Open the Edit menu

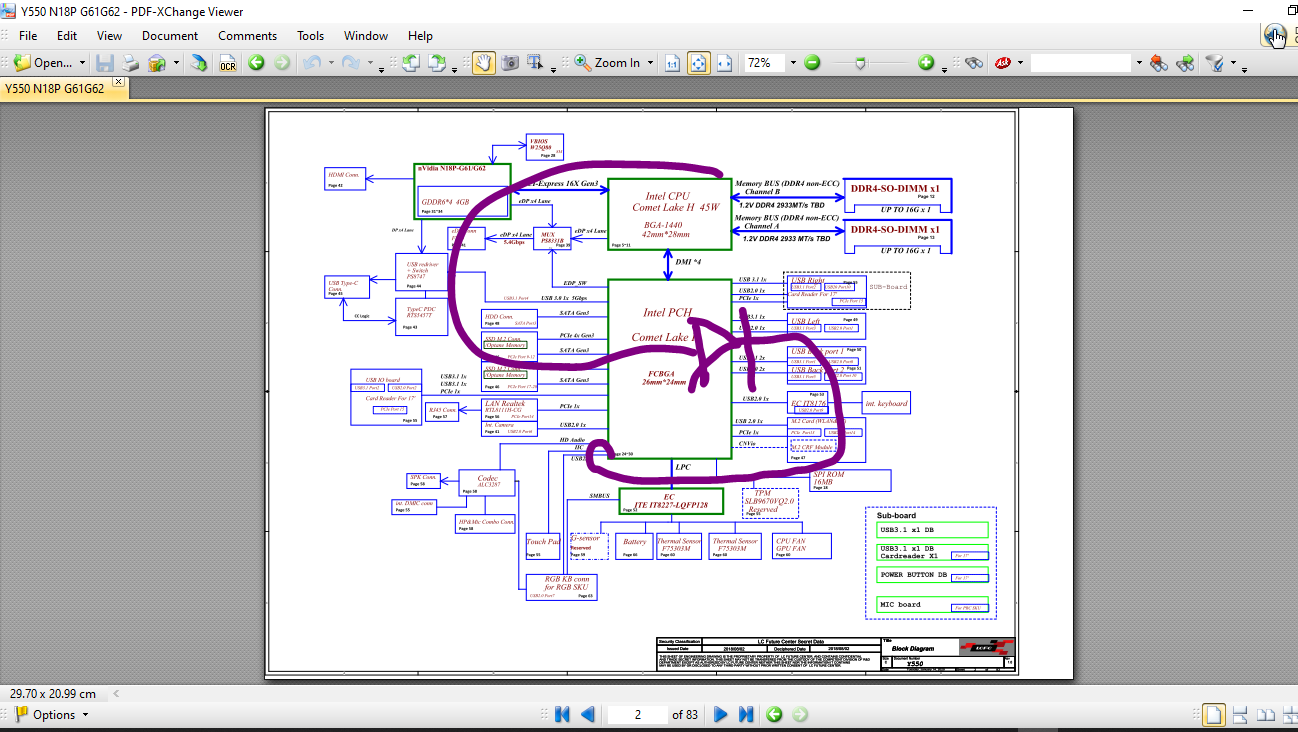(x=67, y=36)
